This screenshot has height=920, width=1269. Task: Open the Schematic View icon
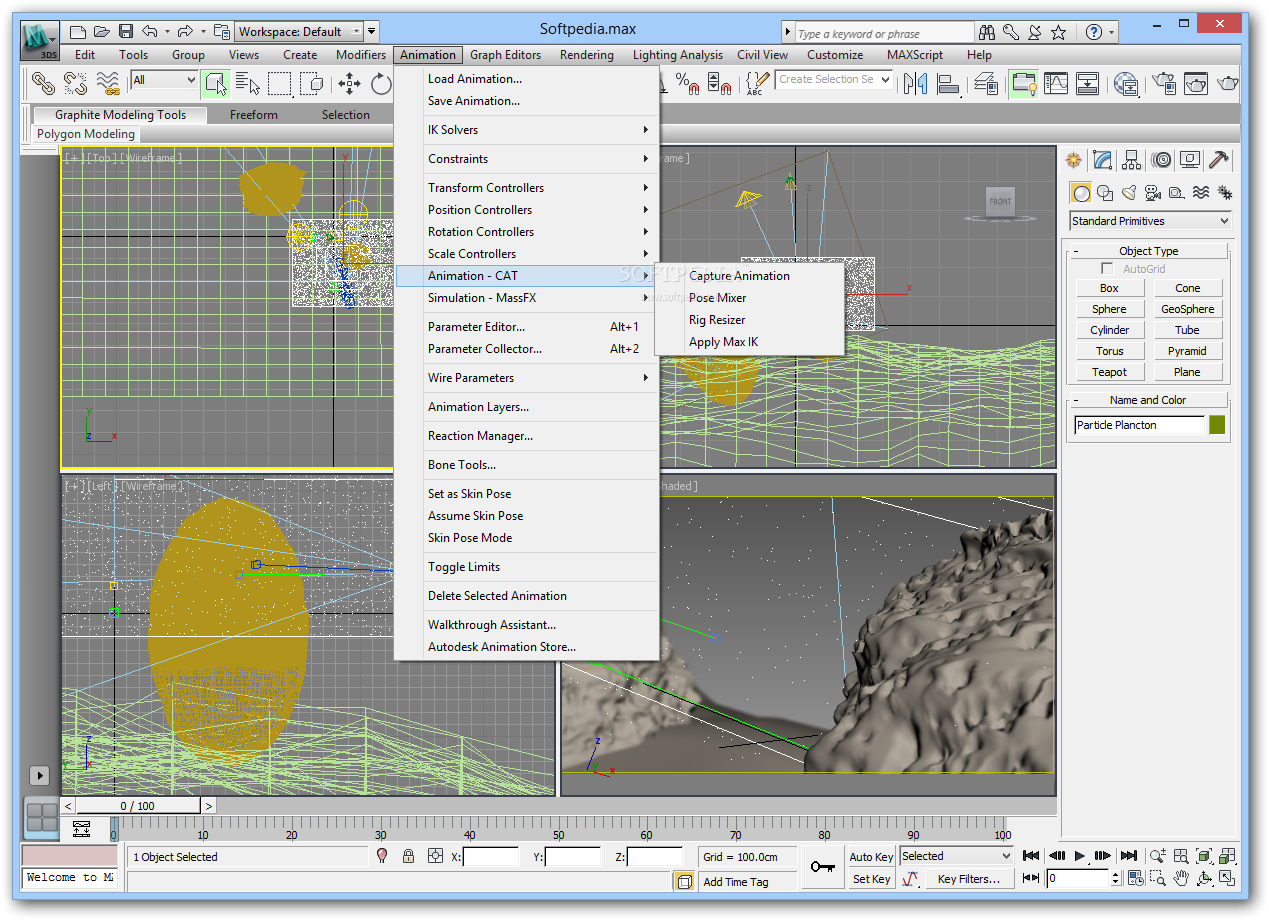[1088, 83]
